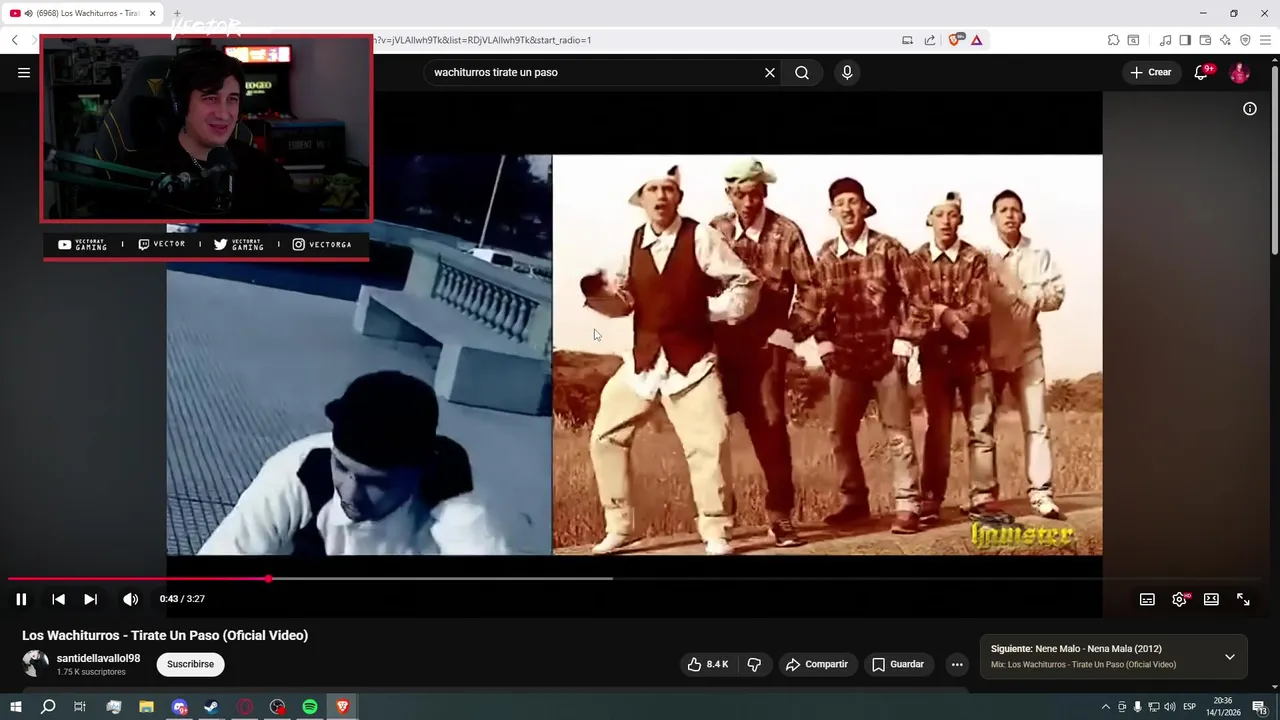
Task: Open Task View on the taskbar
Action: (x=80, y=707)
